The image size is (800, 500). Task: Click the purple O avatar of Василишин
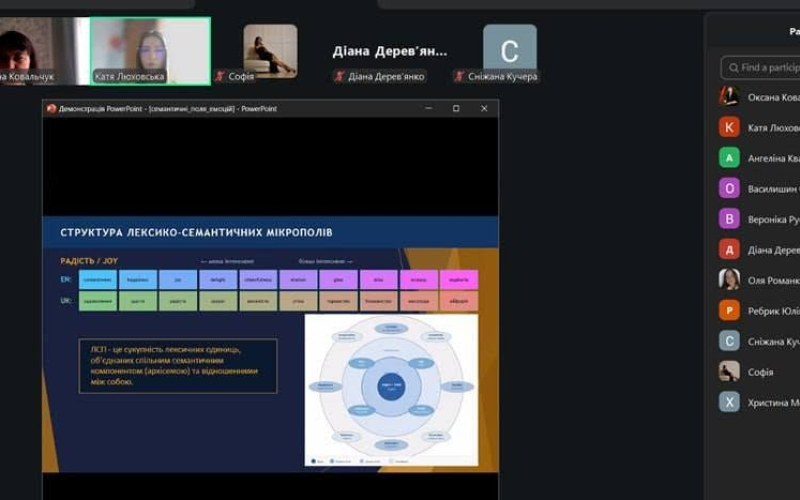[x=729, y=188]
